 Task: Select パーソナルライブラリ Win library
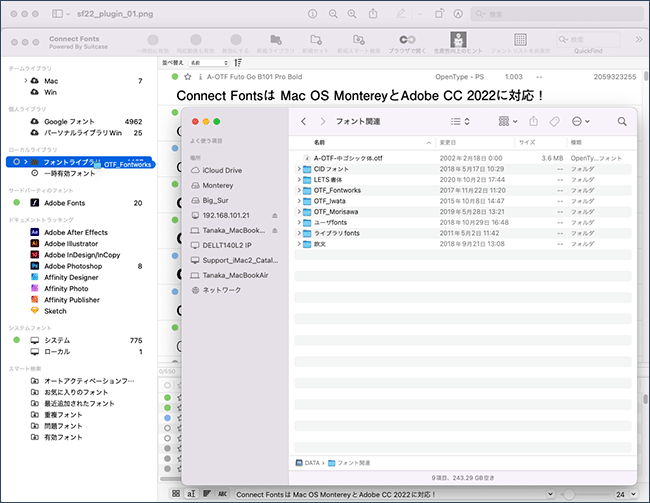click(83, 133)
